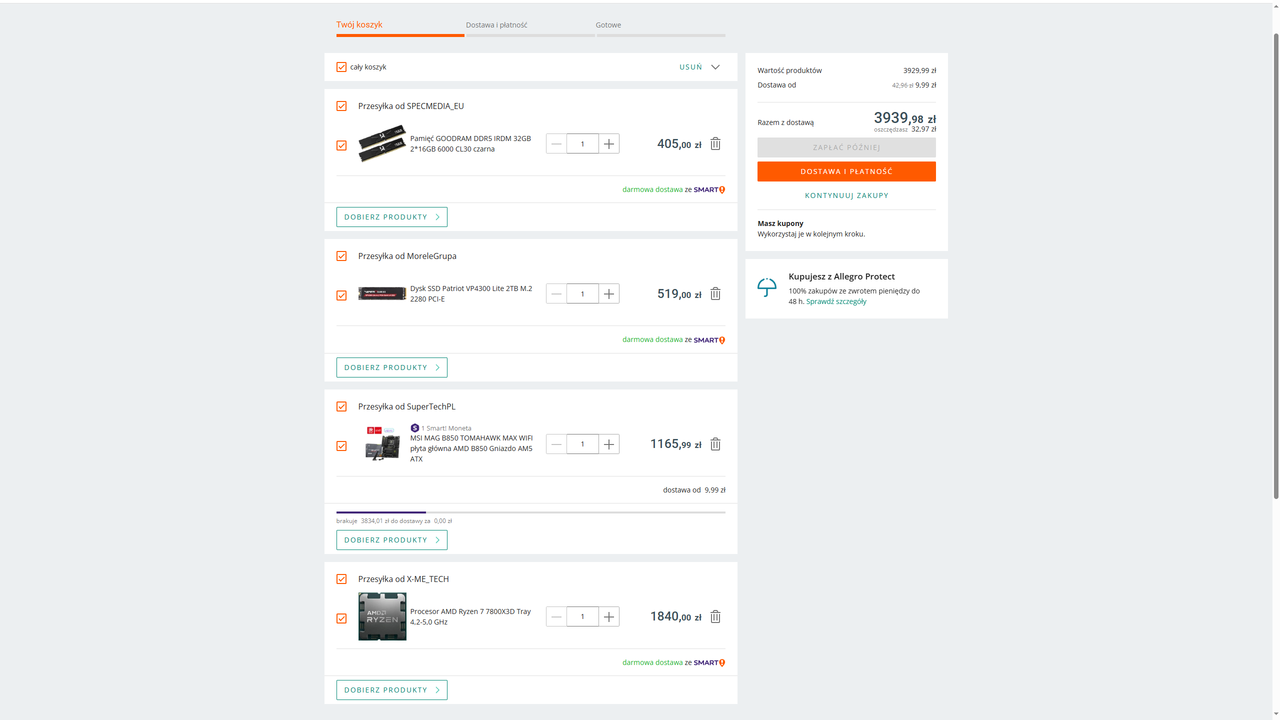Viewport: 1280px width, 720px height.
Task: Uncheck the MSI motherboard item checkbox
Action: click(x=341, y=446)
